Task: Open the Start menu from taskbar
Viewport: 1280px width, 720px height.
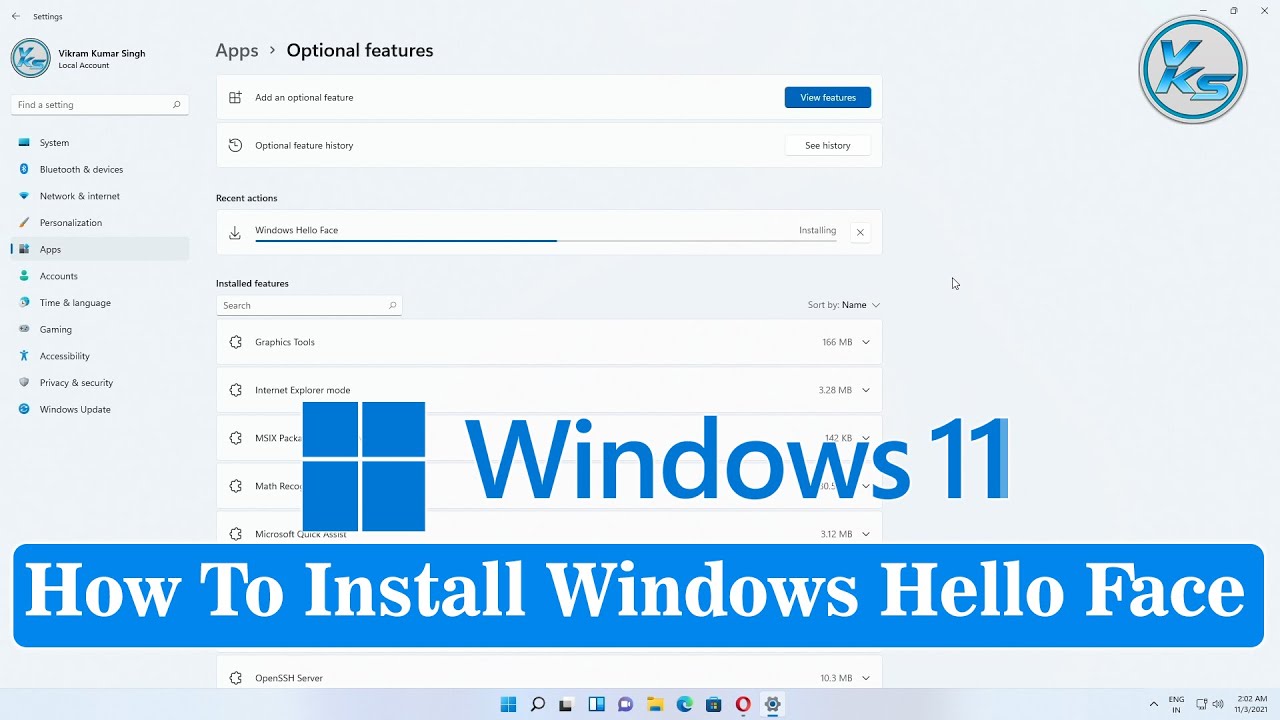Action: (508, 704)
